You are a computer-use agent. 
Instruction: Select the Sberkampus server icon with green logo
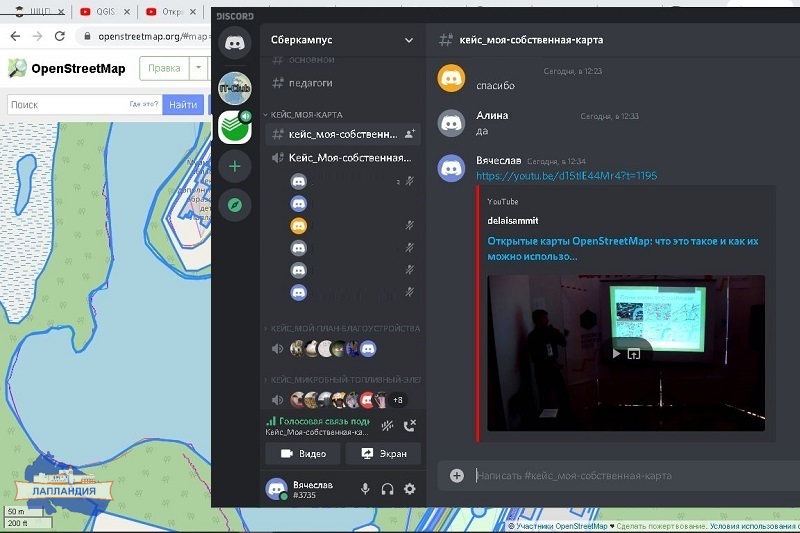point(235,127)
